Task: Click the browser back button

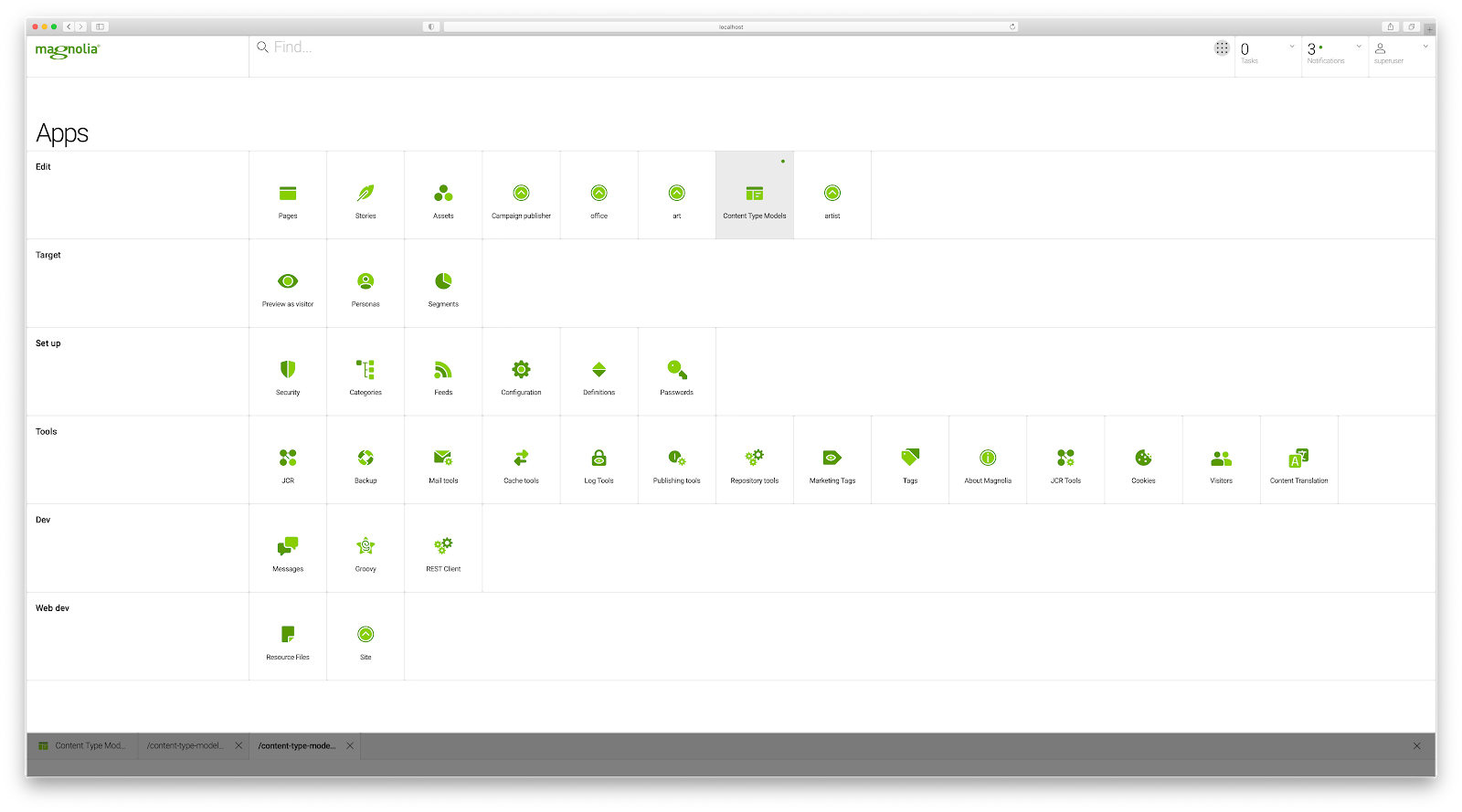Action: pos(69,26)
